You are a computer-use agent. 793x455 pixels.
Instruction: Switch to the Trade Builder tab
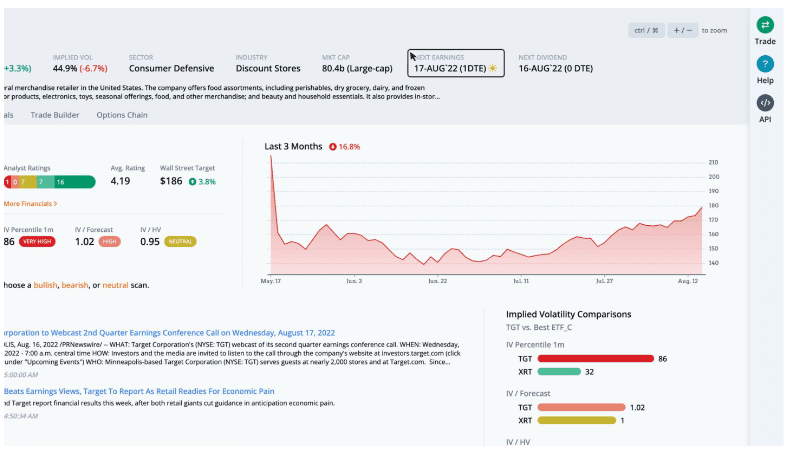click(x=55, y=115)
